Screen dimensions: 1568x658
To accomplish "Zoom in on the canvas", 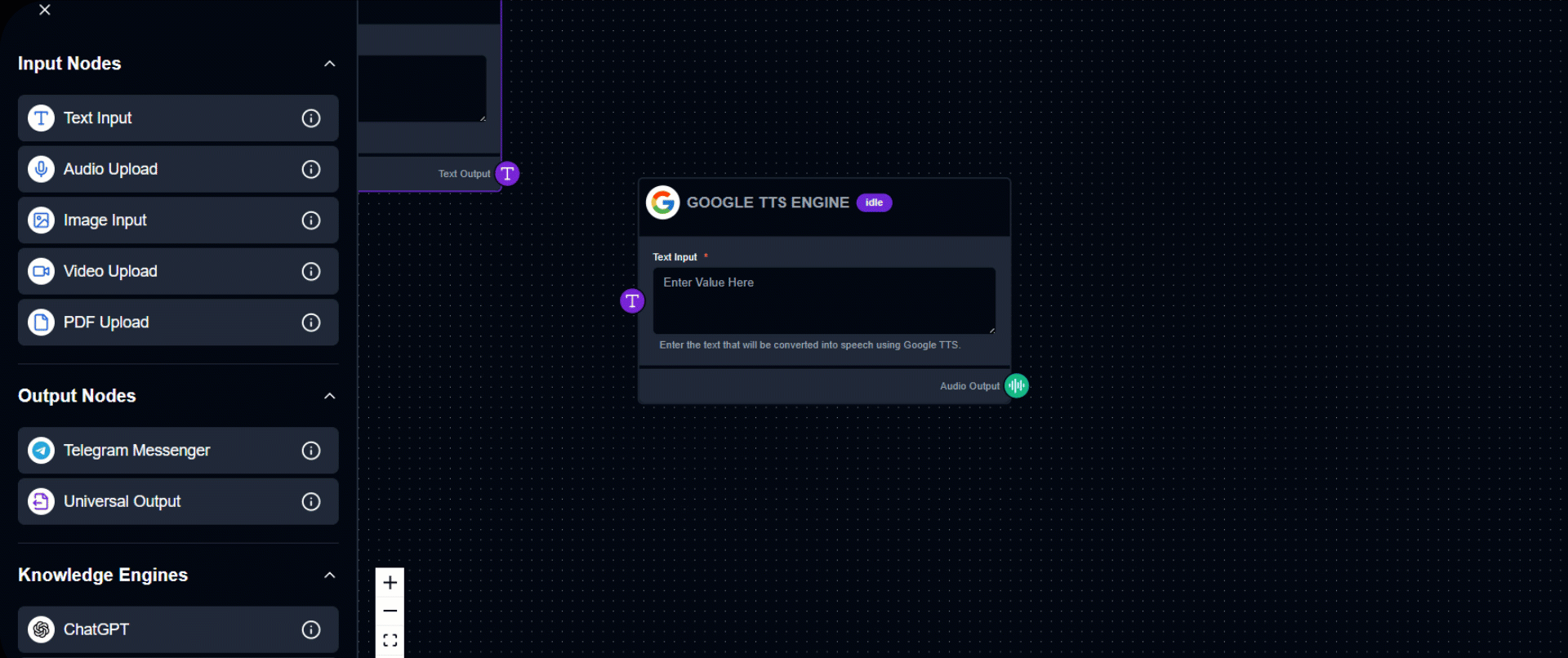I will [390, 583].
